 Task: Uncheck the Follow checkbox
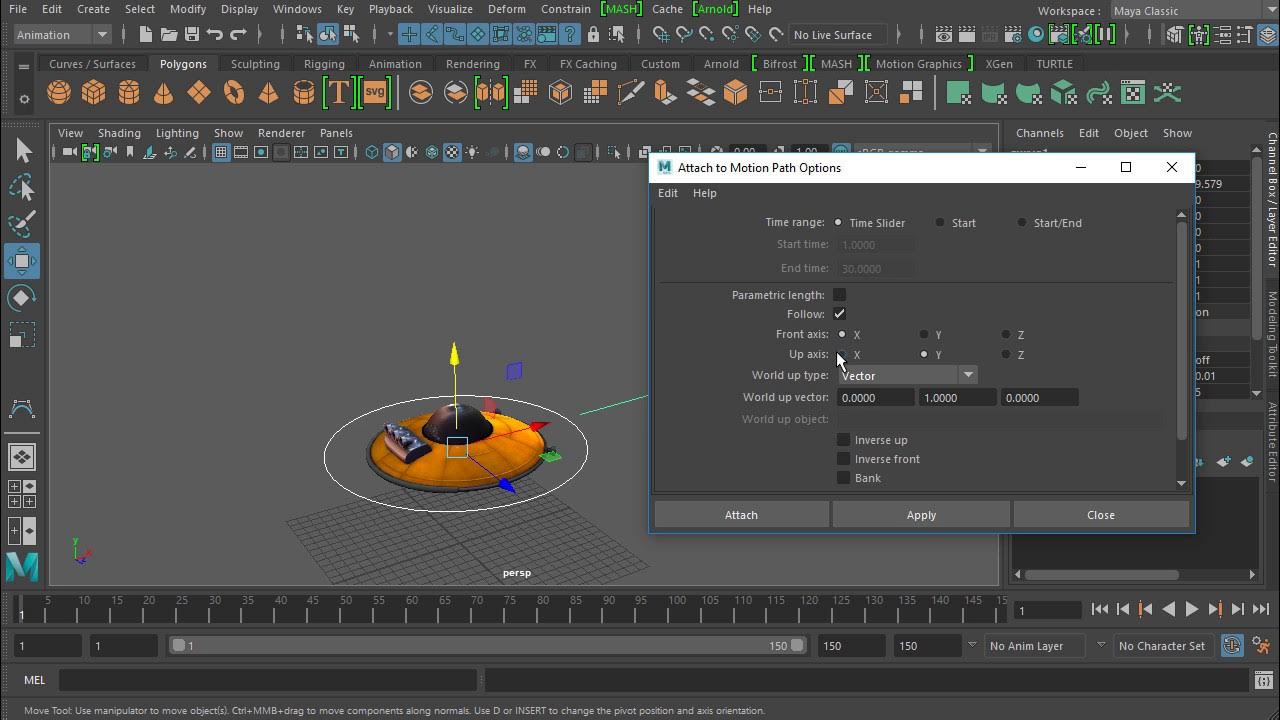[840, 314]
